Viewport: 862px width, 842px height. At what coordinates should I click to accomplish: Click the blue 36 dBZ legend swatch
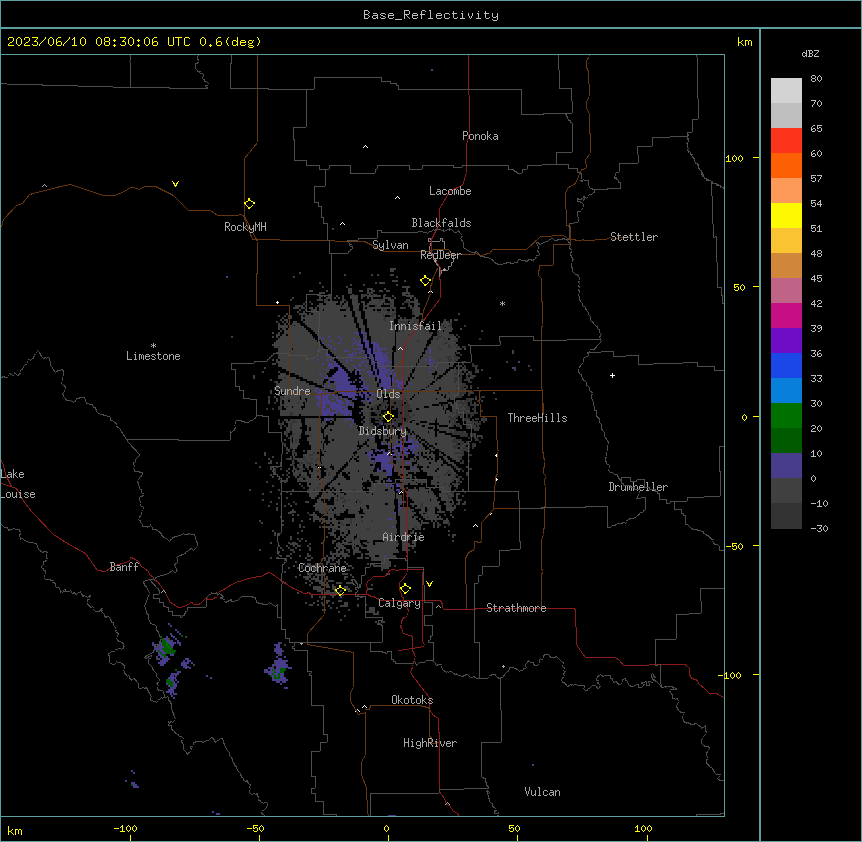tap(786, 365)
